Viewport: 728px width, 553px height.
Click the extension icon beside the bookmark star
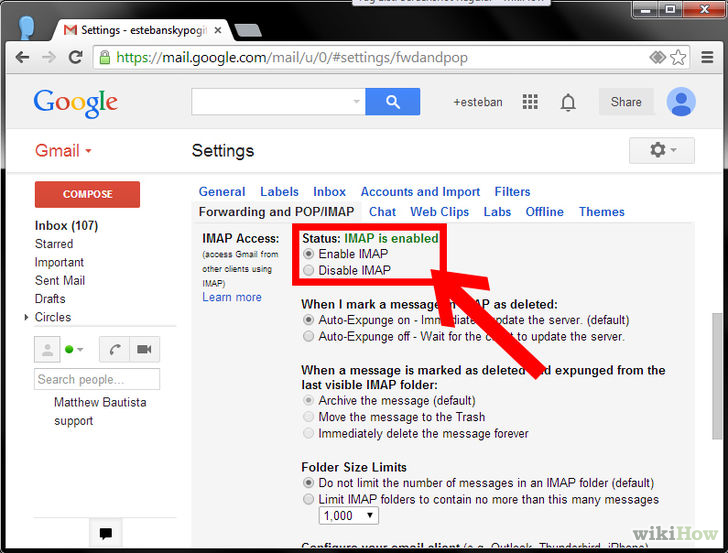657,58
